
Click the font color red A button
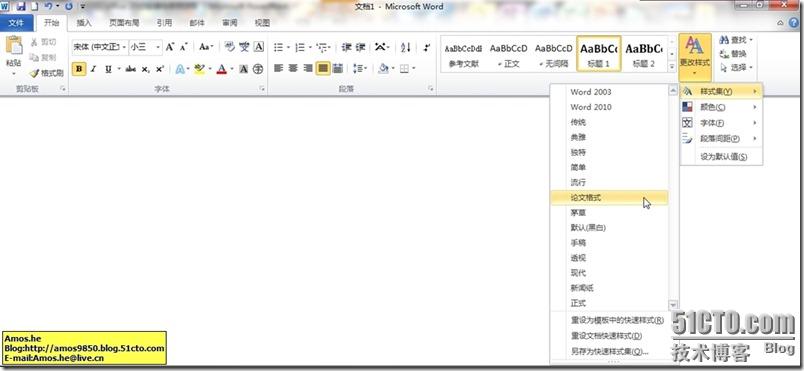(x=222, y=69)
